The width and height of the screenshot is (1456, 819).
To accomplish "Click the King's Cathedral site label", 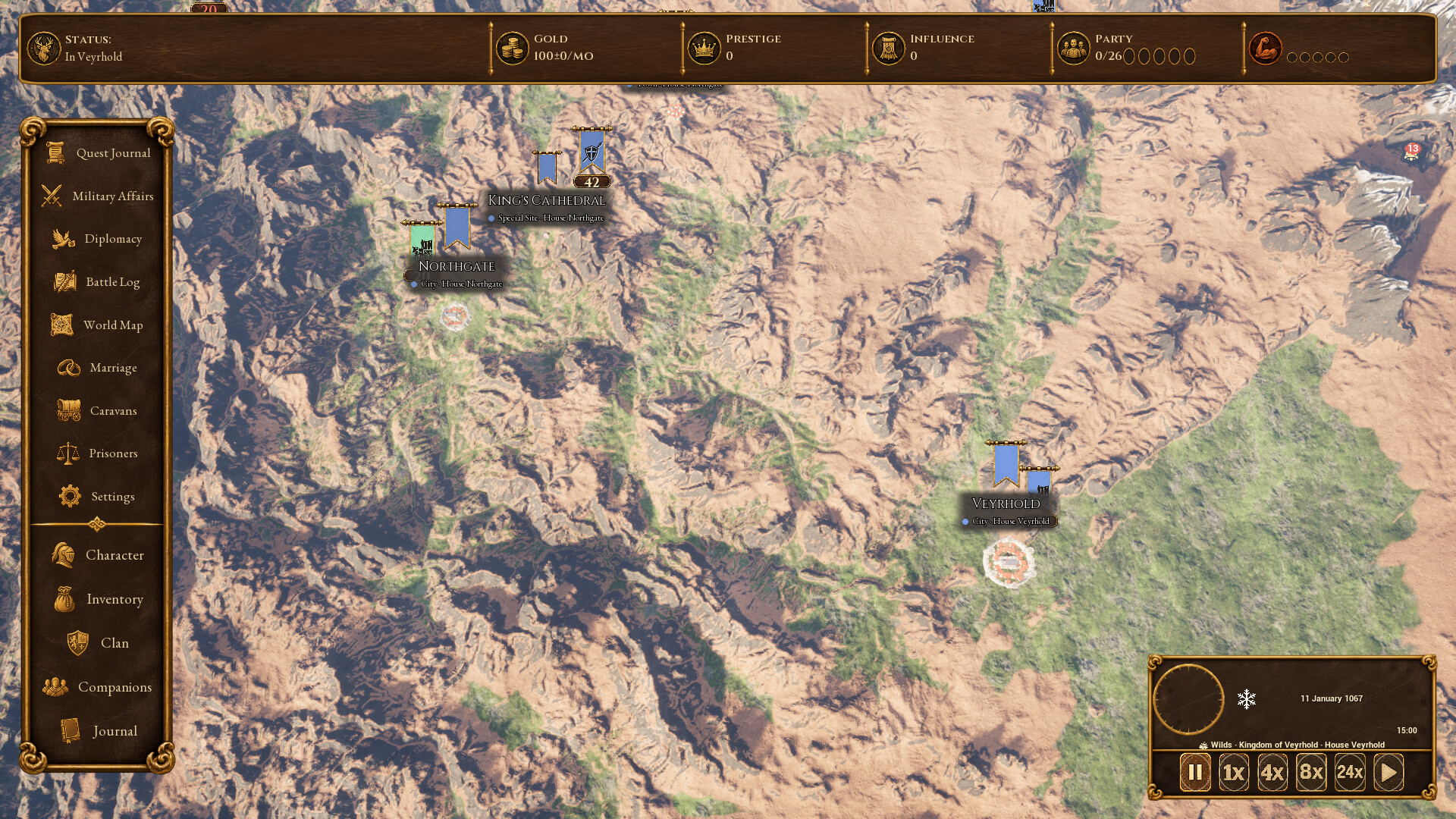I will (547, 201).
